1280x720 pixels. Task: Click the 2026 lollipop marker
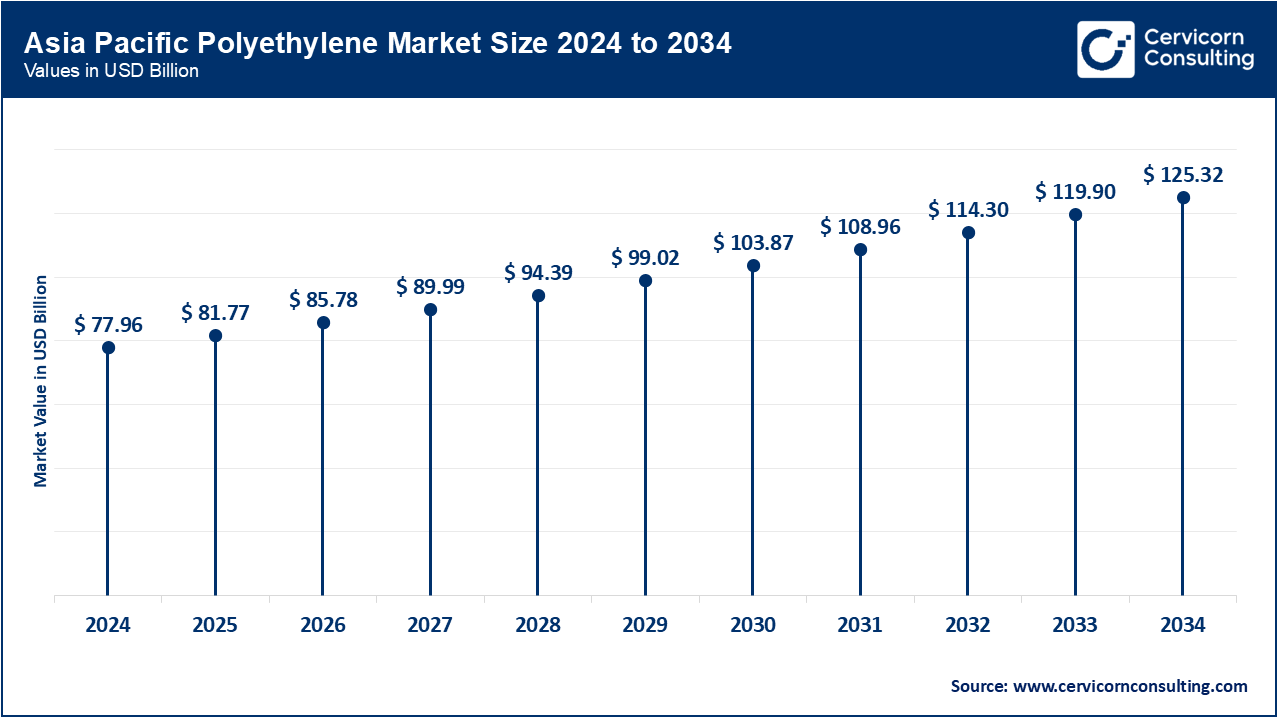click(322, 322)
